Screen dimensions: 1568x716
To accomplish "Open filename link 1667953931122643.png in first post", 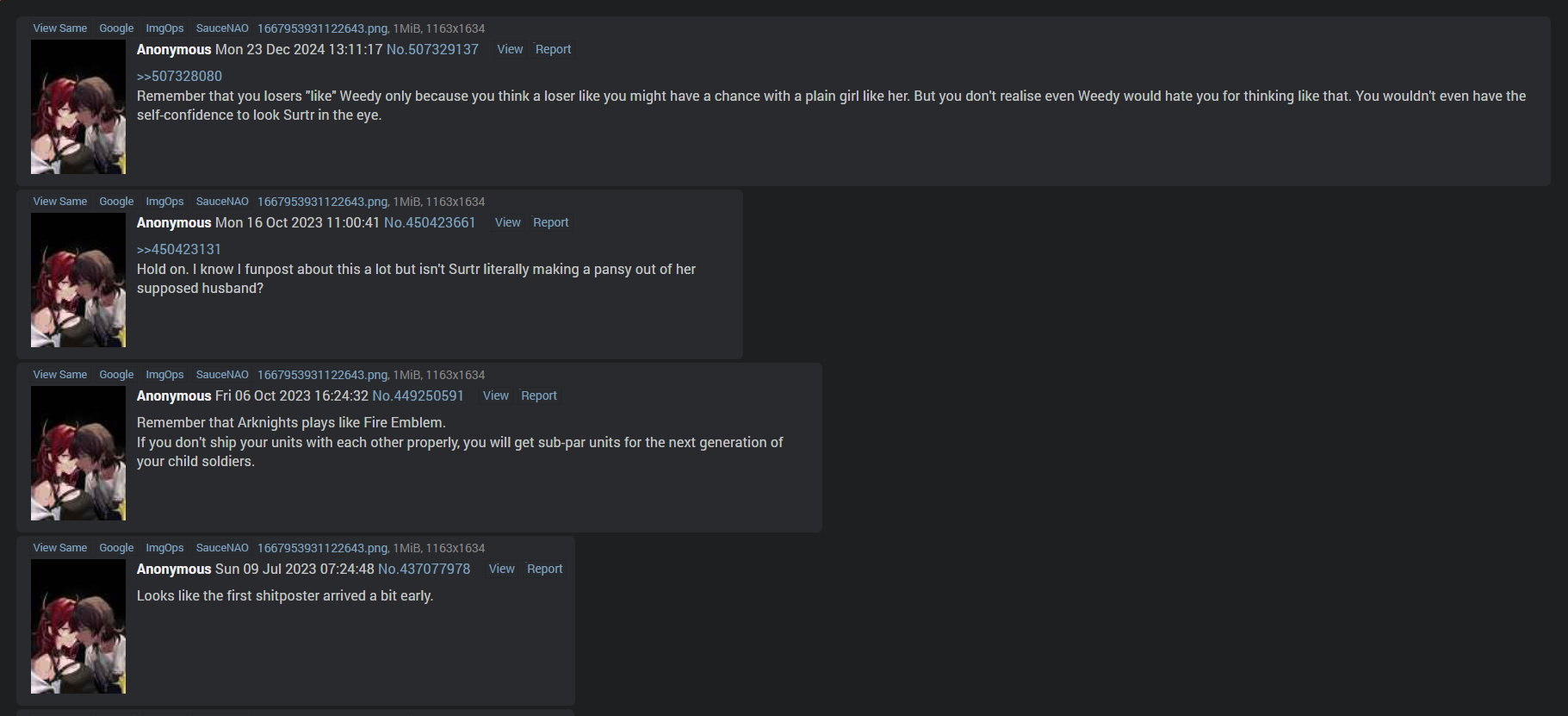I will point(323,28).
